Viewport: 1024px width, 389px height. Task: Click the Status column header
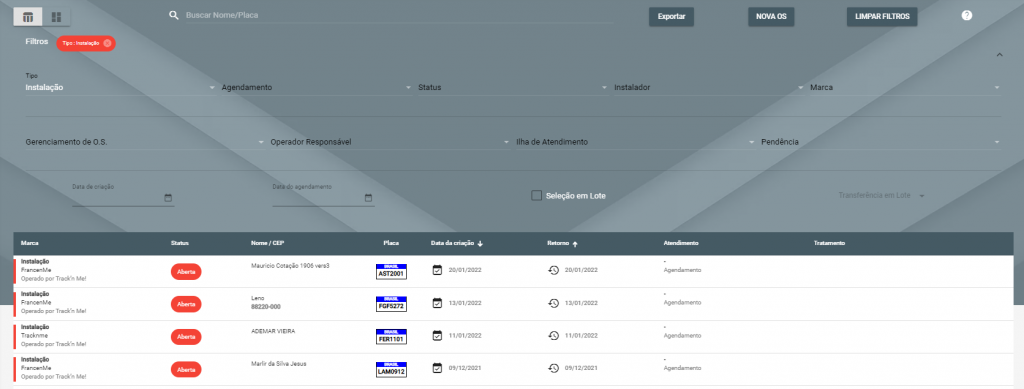180,243
